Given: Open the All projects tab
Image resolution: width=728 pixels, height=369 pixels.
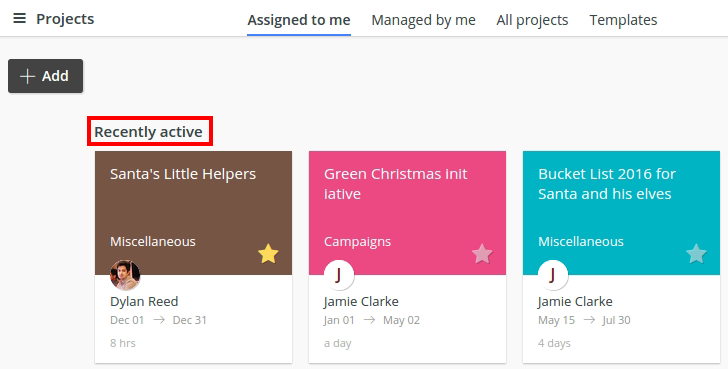Looking at the screenshot, I should 532,20.
